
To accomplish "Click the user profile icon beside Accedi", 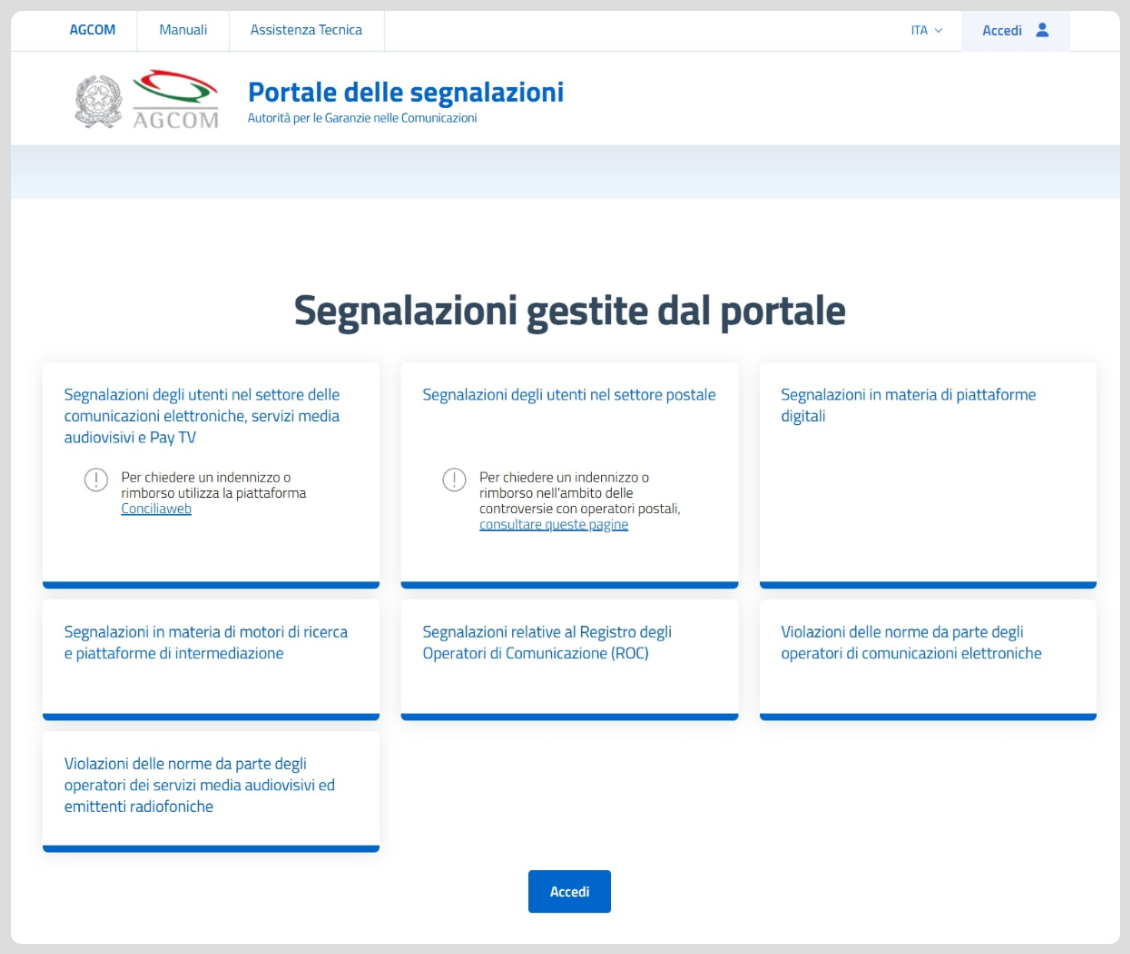I will (1044, 30).
